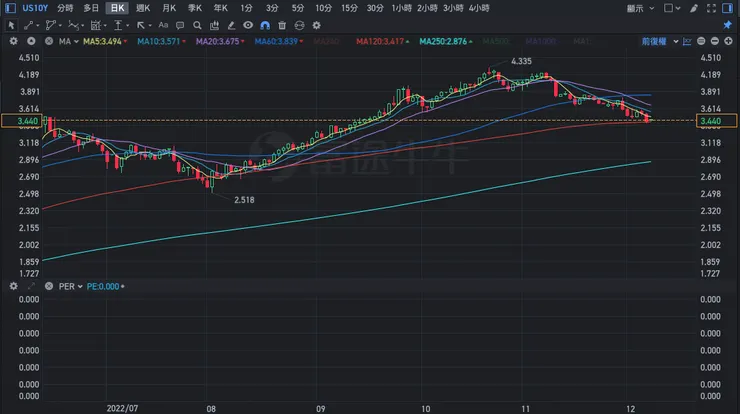The image size is (740, 414).
Task: Open the PER indicator dropdown
Action: click(70, 286)
